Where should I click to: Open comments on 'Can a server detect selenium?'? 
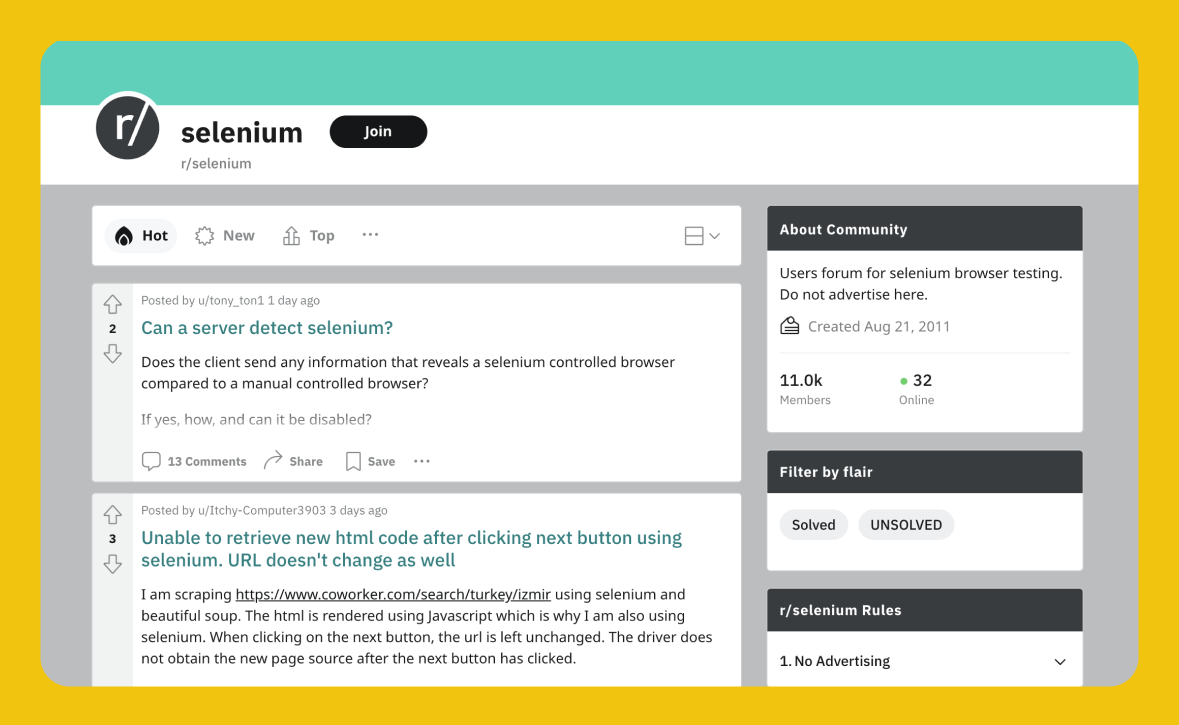152,460
